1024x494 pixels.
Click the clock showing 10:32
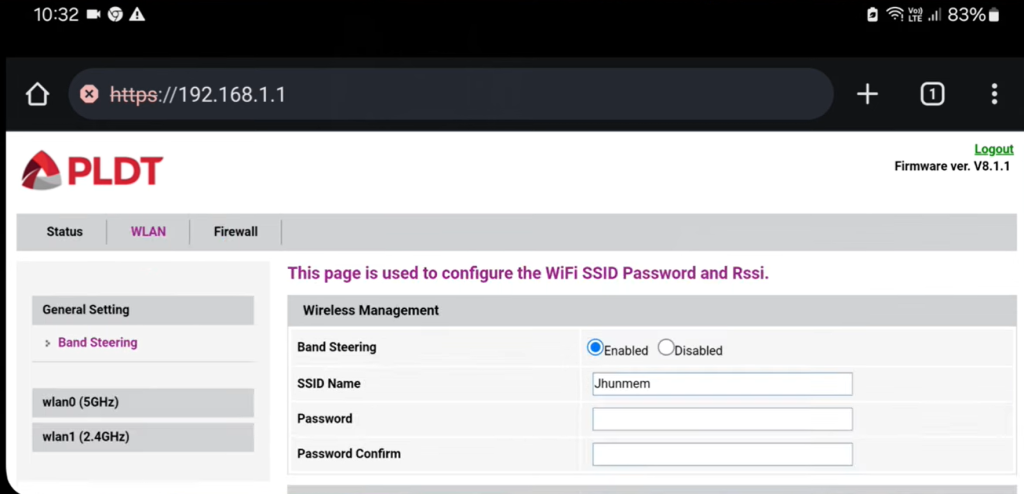point(56,15)
